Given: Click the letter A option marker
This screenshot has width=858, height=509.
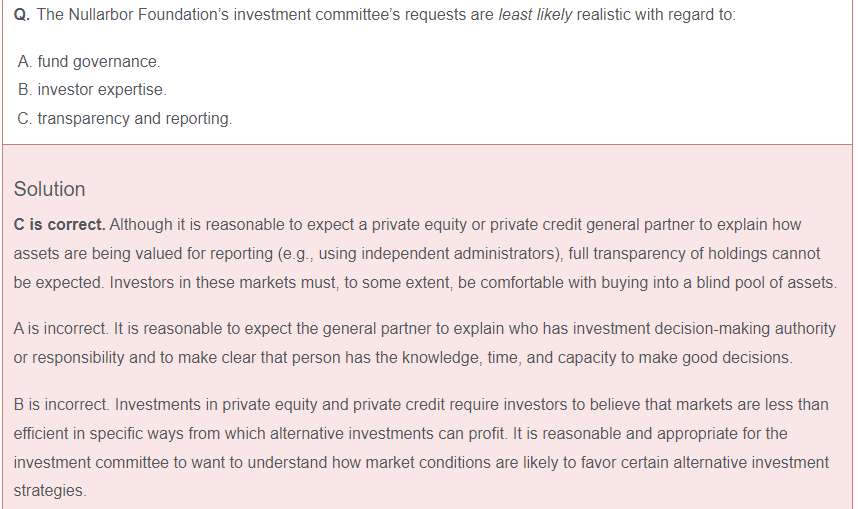Looking at the screenshot, I should (x=25, y=62).
